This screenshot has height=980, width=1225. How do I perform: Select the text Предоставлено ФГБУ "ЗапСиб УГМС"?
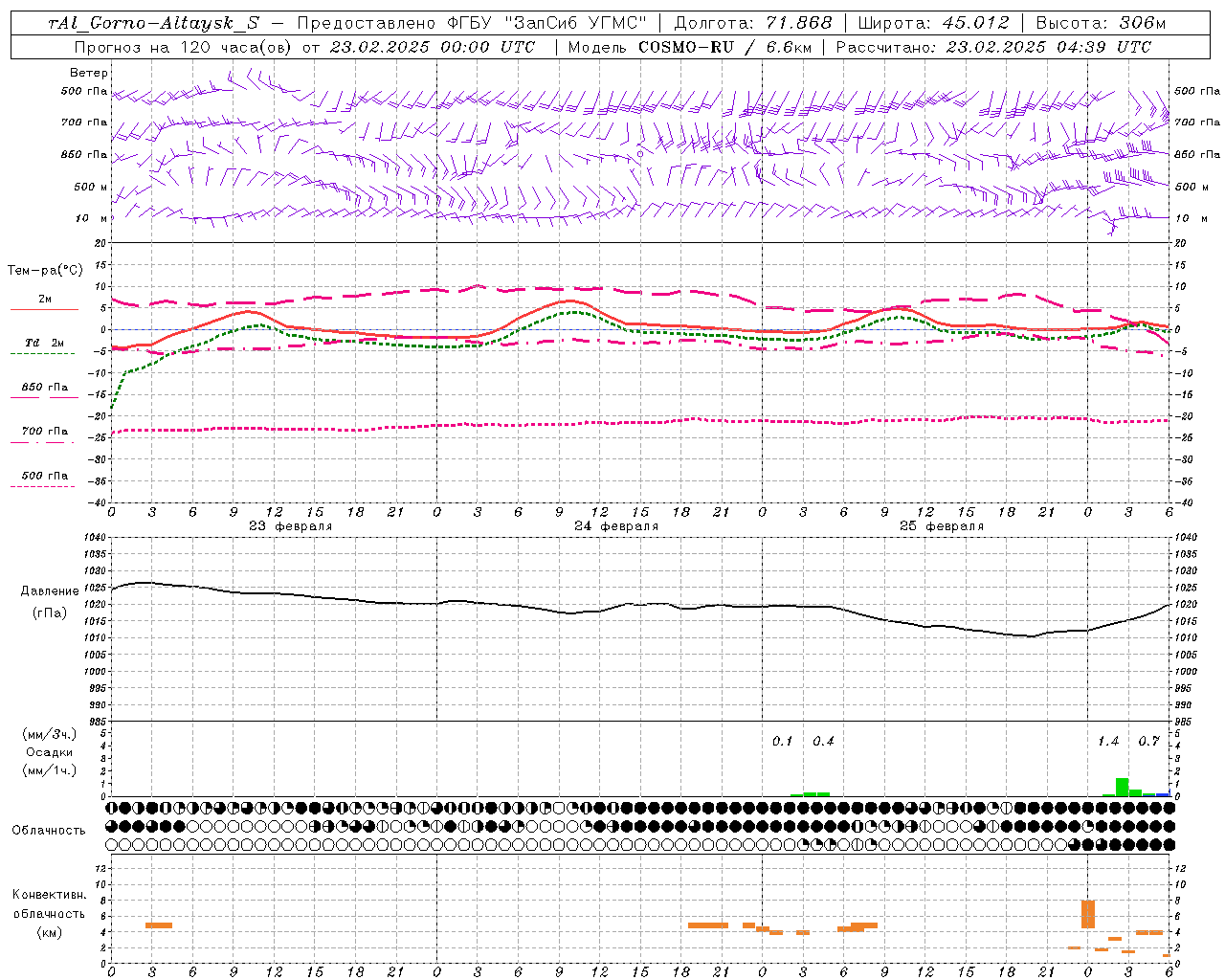(472, 23)
